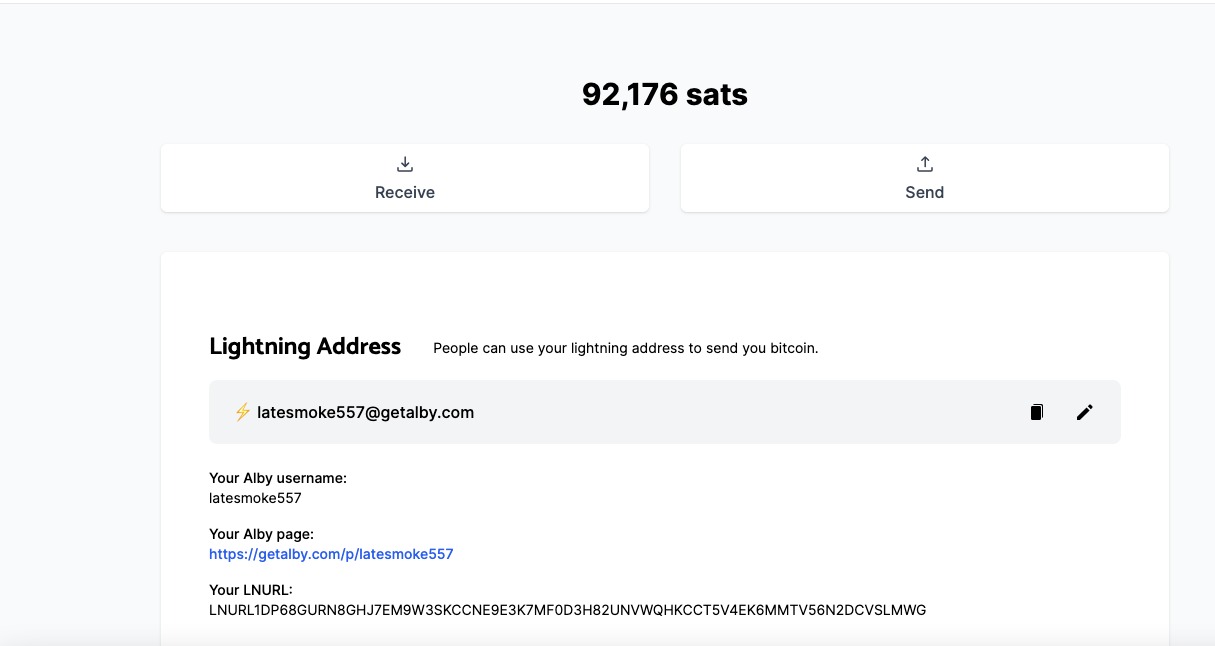This screenshot has height=646, width=1215.
Task: Click the LNURL1DP68GURN8GHJ7EM9W3SKCCNE9E3K7MF0D3H82UNVWQHKCCT5V4EK6MMTV56N2DCVSLMWG string
Action: tap(568, 610)
